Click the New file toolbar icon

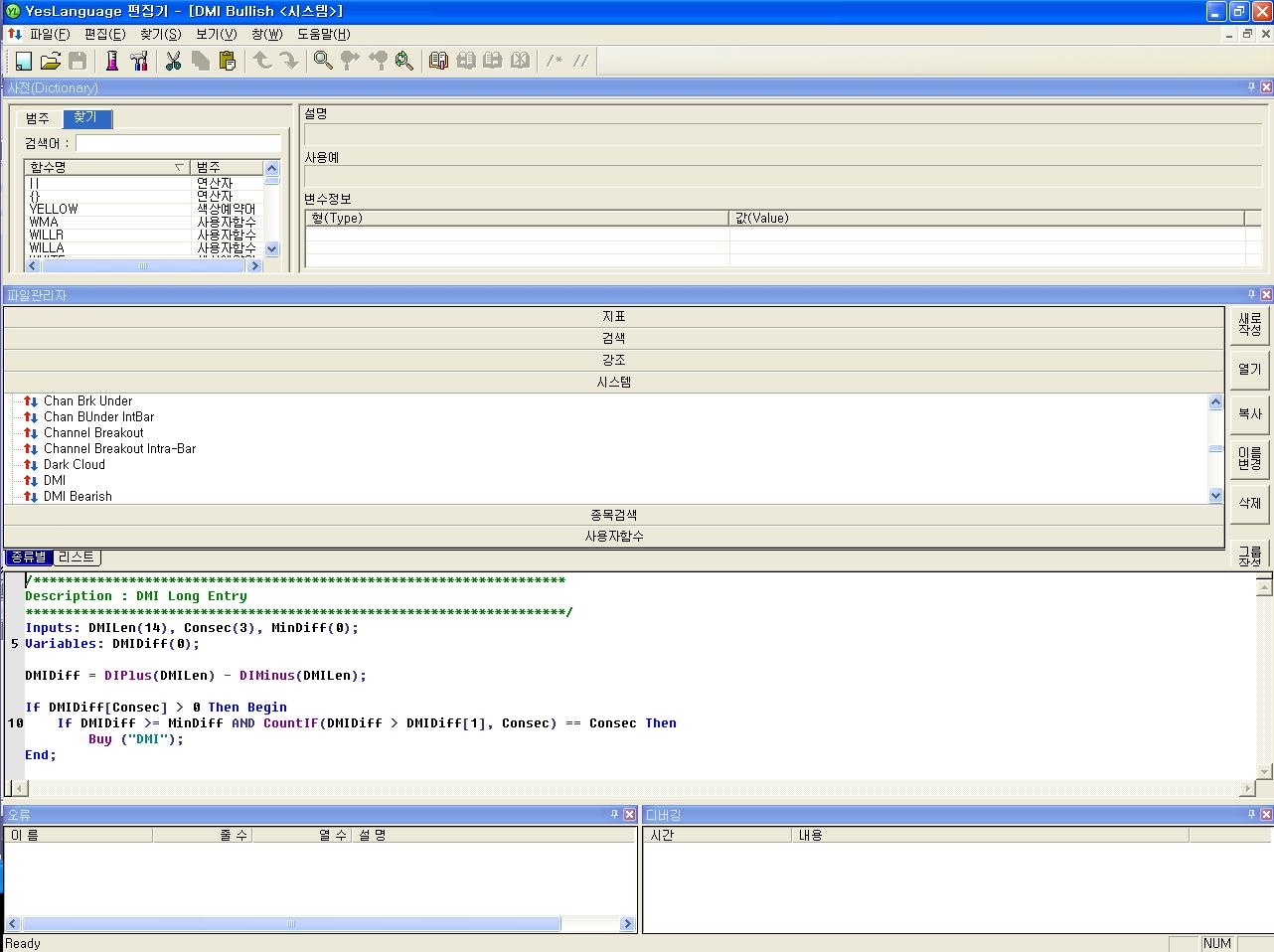point(22,61)
